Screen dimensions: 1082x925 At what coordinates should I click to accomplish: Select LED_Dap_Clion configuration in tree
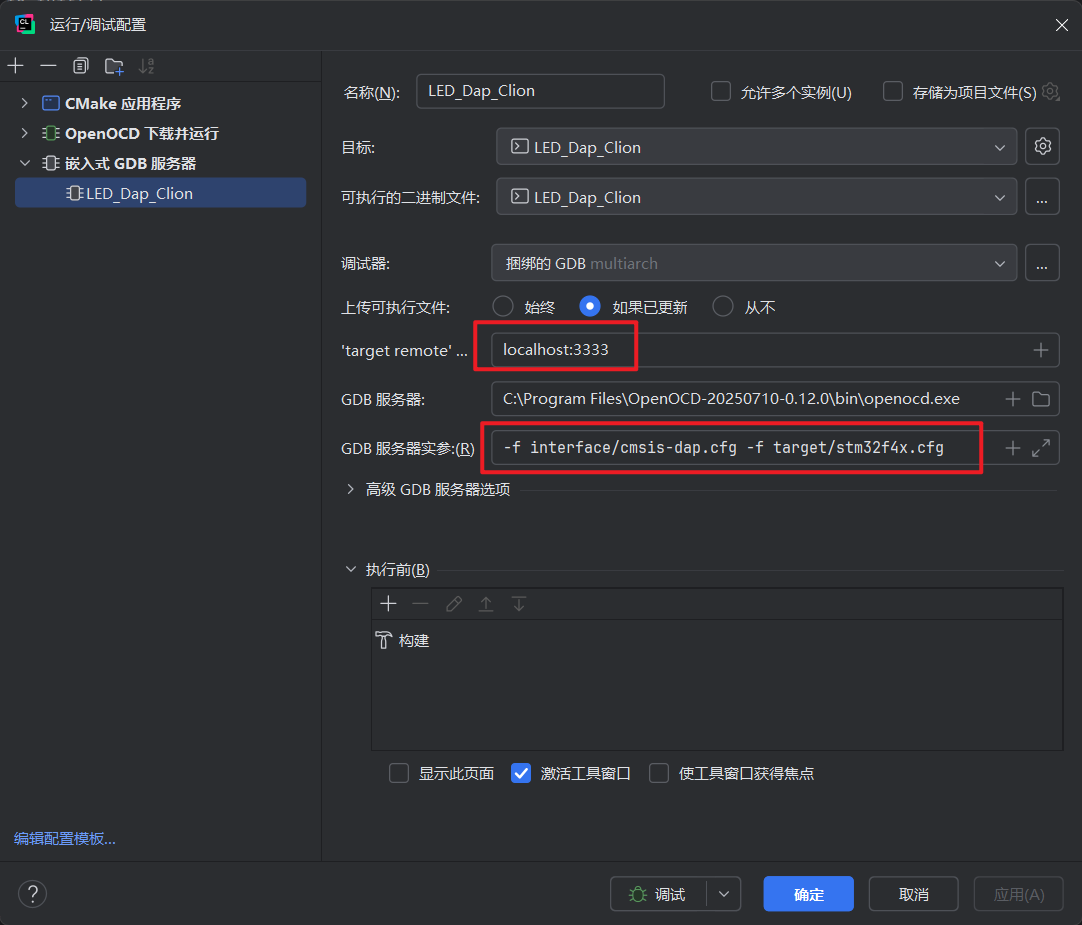coord(160,193)
